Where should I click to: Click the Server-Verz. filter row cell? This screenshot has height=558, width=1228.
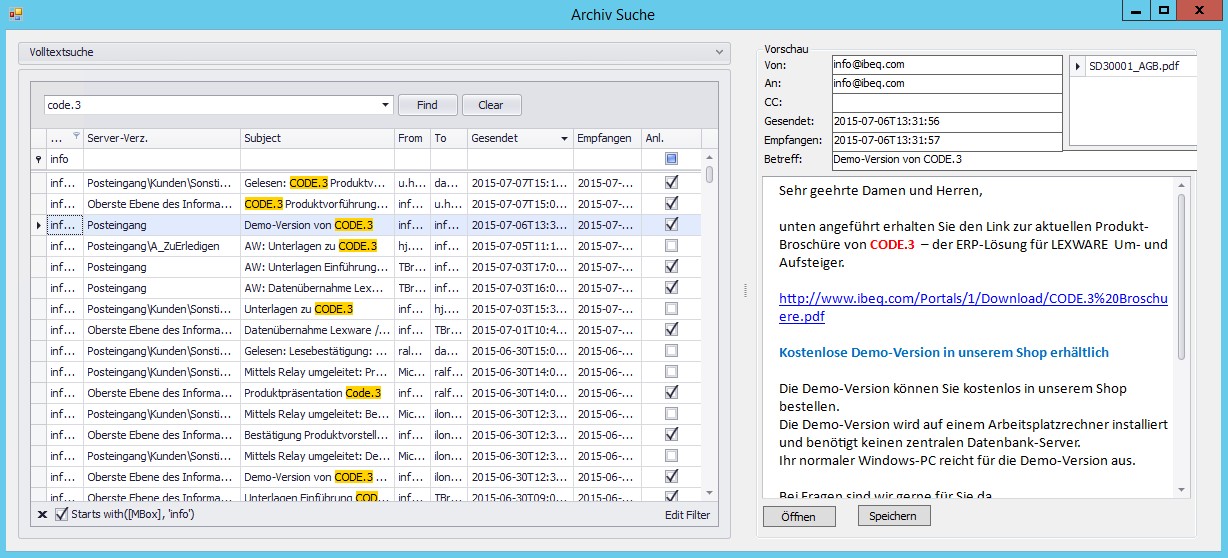pyautogui.click(x=161, y=159)
